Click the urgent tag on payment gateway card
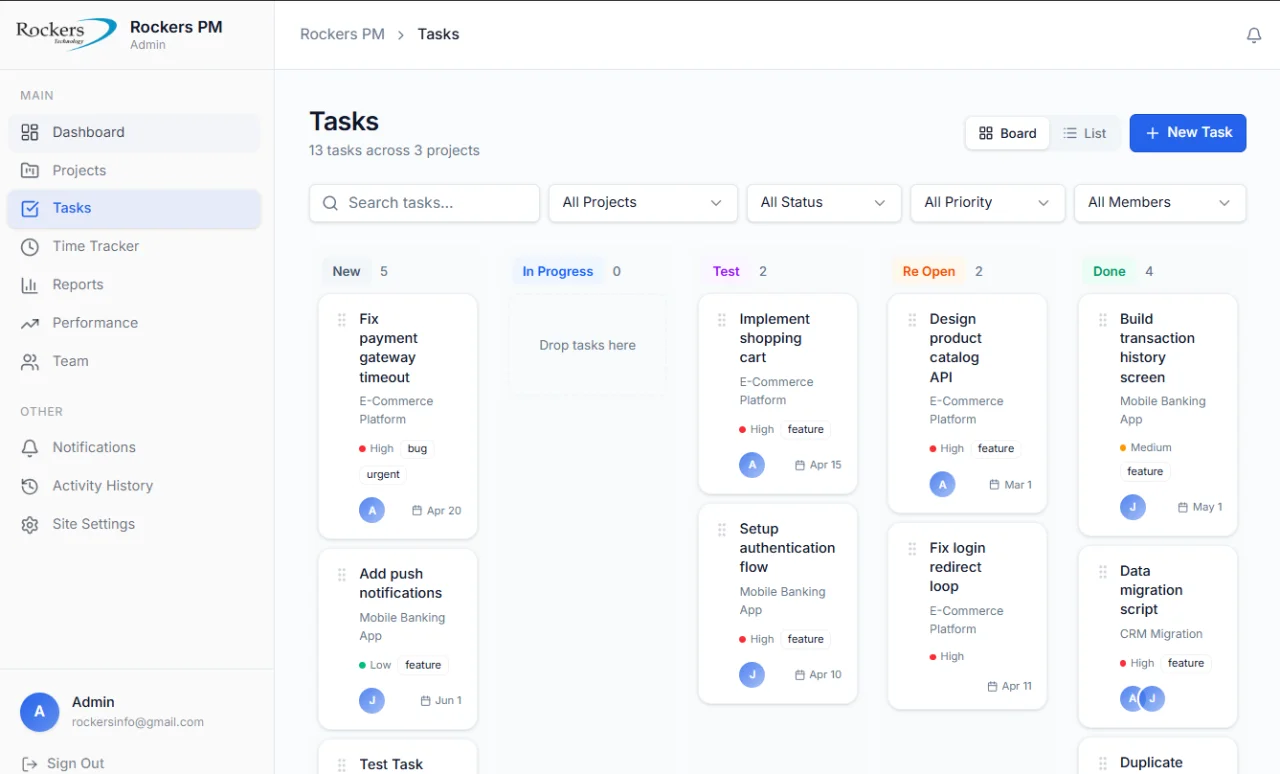 383,475
